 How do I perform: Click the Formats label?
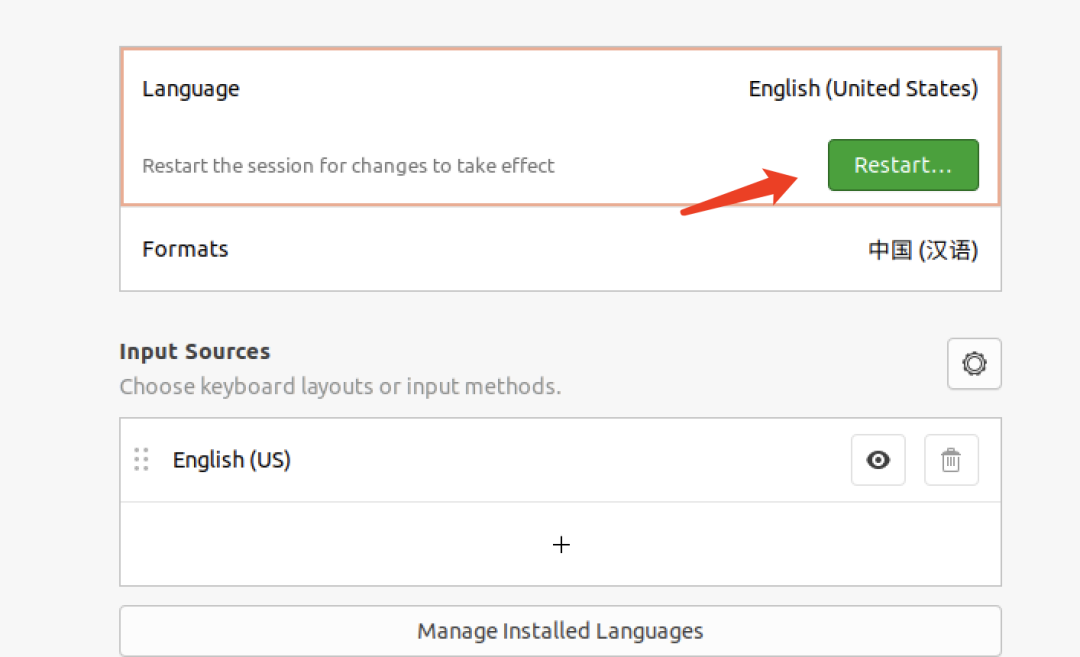(x=185, y=249)
